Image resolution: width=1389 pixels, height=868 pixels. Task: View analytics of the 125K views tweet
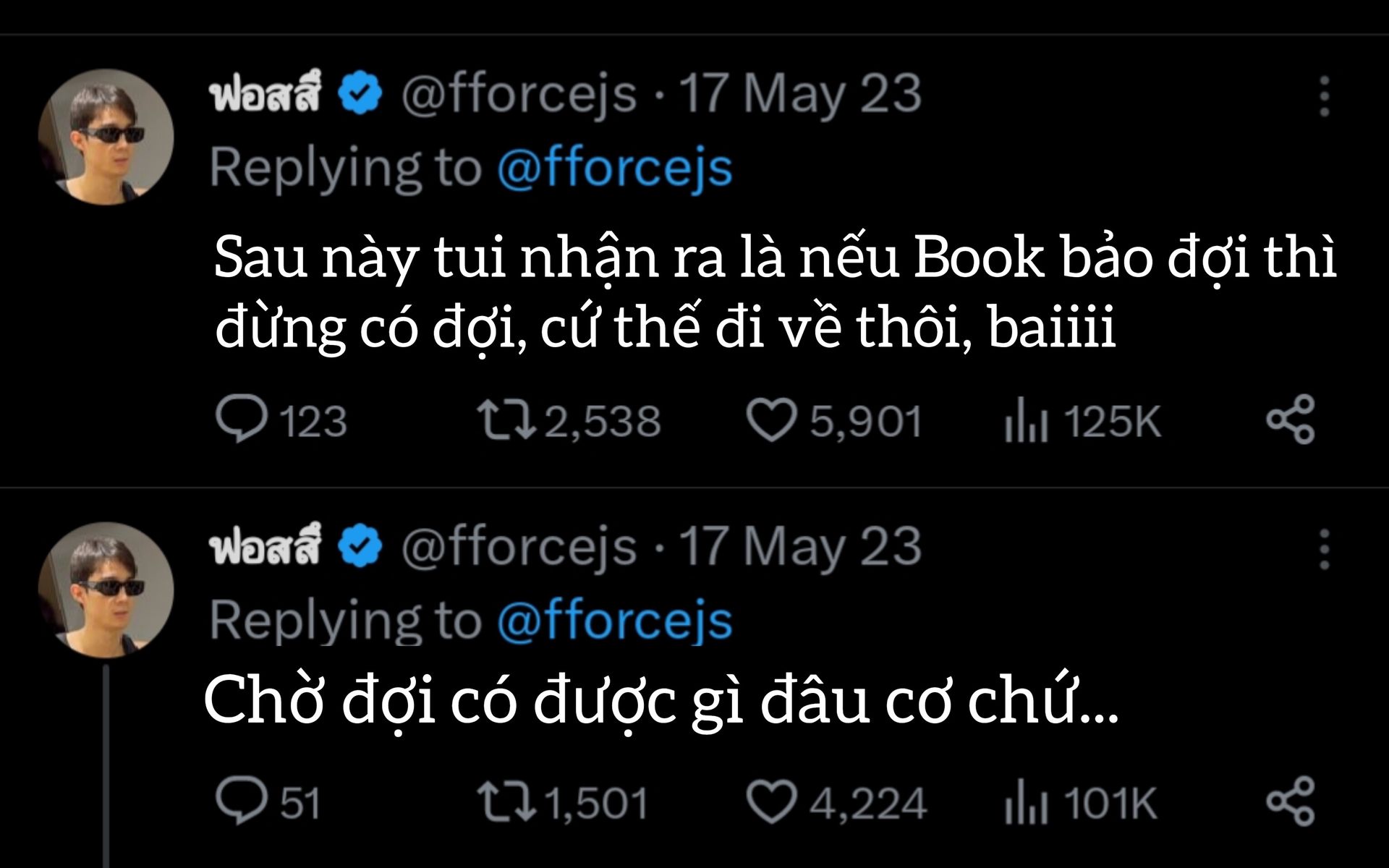point(1025,422)
